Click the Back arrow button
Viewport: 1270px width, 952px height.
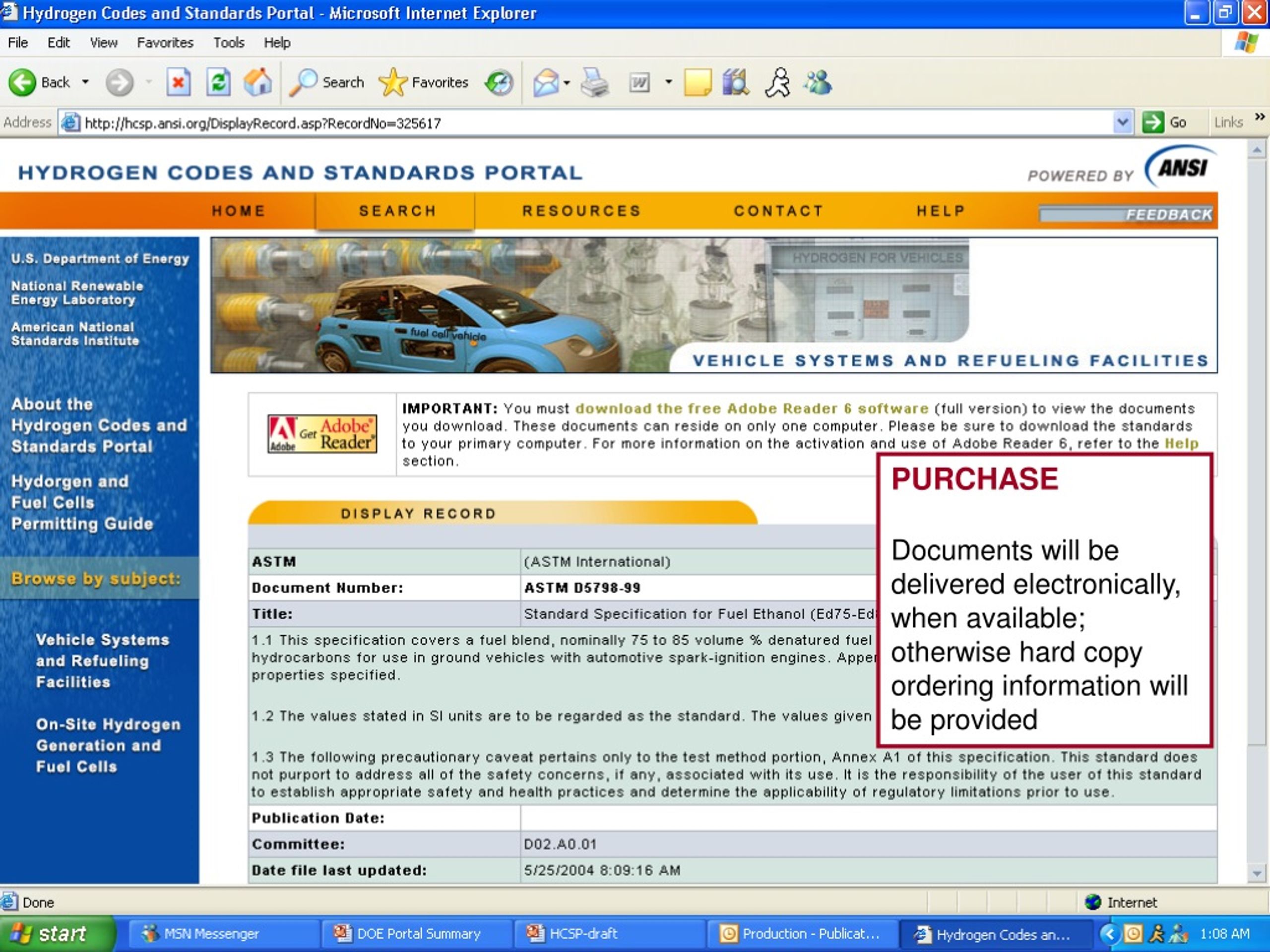(x=39, y=83)
